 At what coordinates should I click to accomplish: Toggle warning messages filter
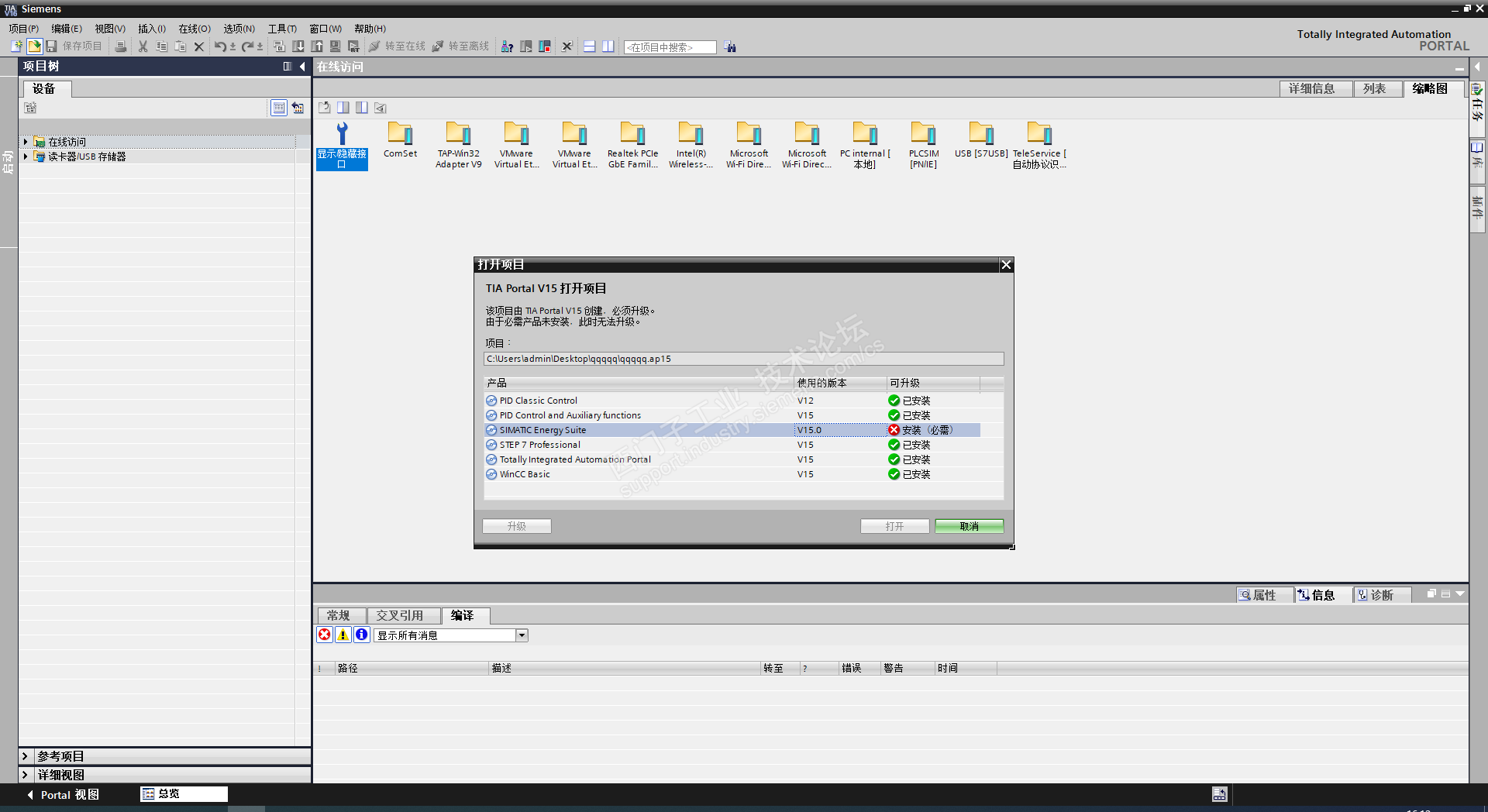click(343, 635)
